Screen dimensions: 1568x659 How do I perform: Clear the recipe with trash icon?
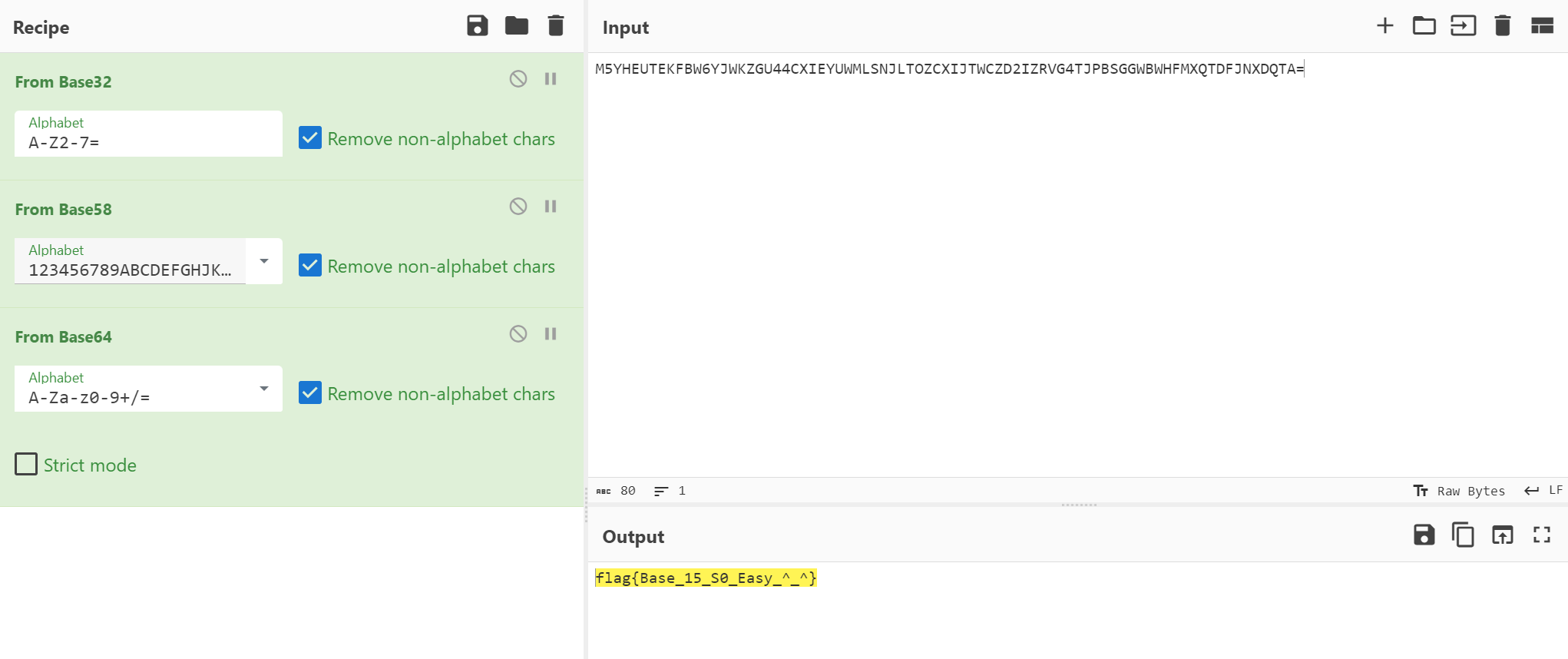556,26
